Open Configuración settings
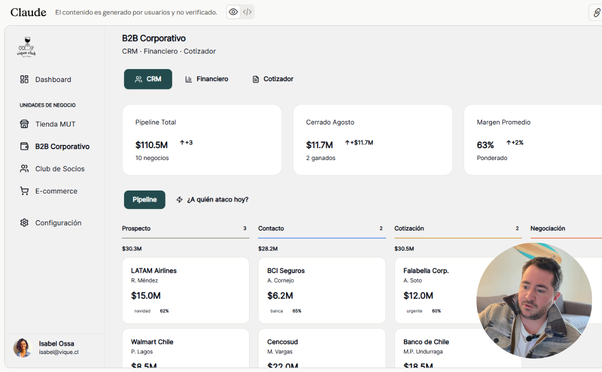 (58, 223)
